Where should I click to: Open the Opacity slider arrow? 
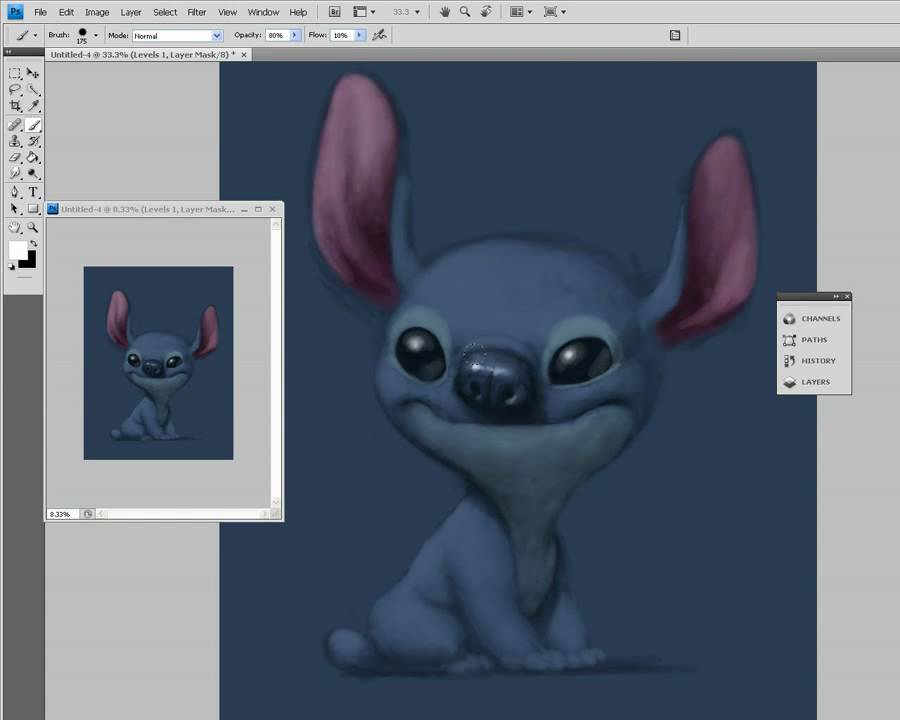(294, 35)
